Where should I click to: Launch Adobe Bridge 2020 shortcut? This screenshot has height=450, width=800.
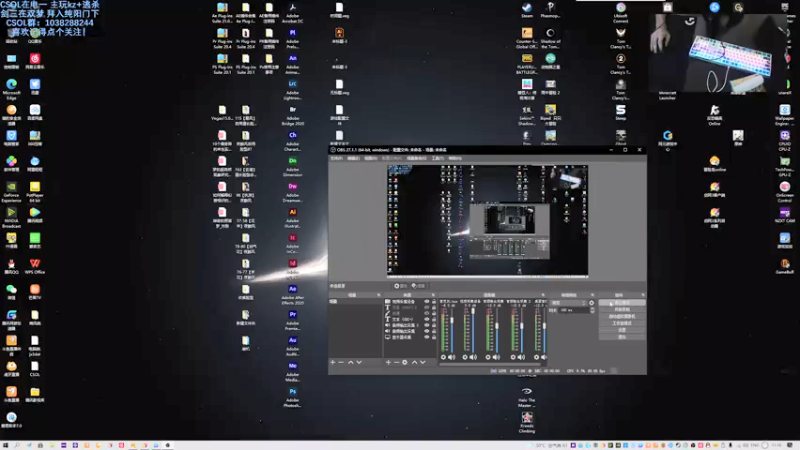tap(292, 110)
